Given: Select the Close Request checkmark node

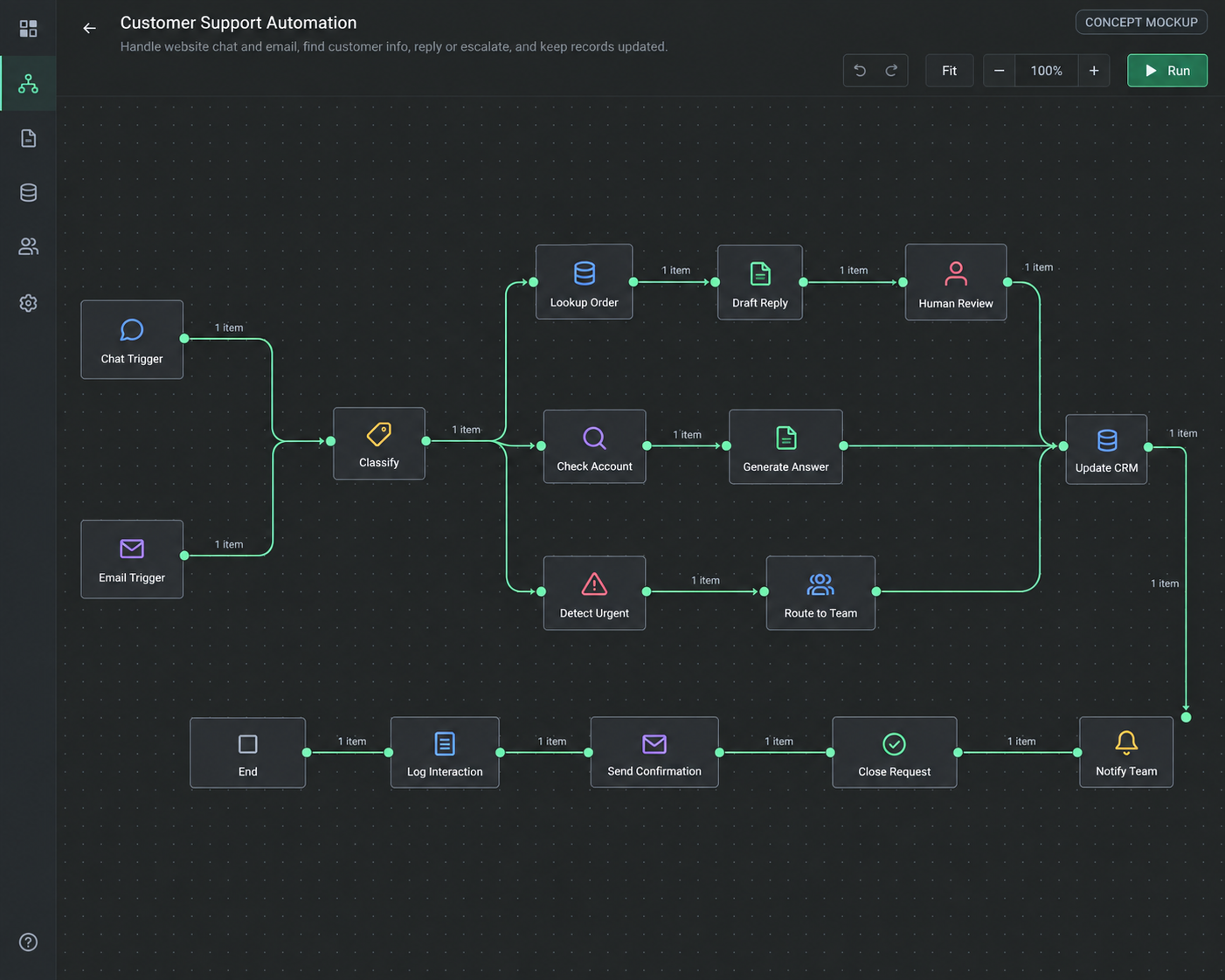Looking at the screenshot, I should pyautogui.click(x=895, y=752).
